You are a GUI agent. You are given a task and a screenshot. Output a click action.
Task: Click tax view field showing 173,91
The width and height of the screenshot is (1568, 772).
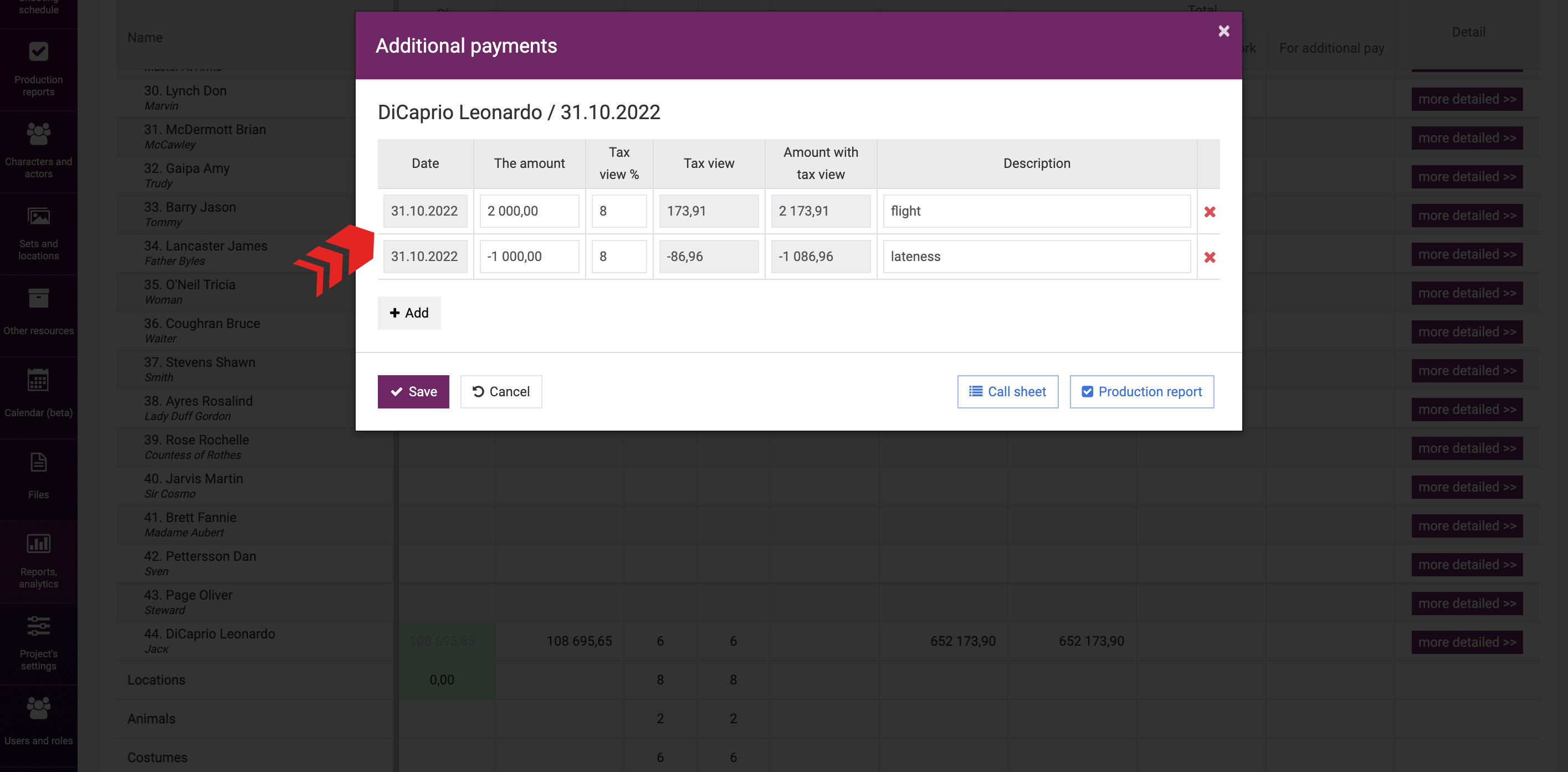(x=709, y=211)
